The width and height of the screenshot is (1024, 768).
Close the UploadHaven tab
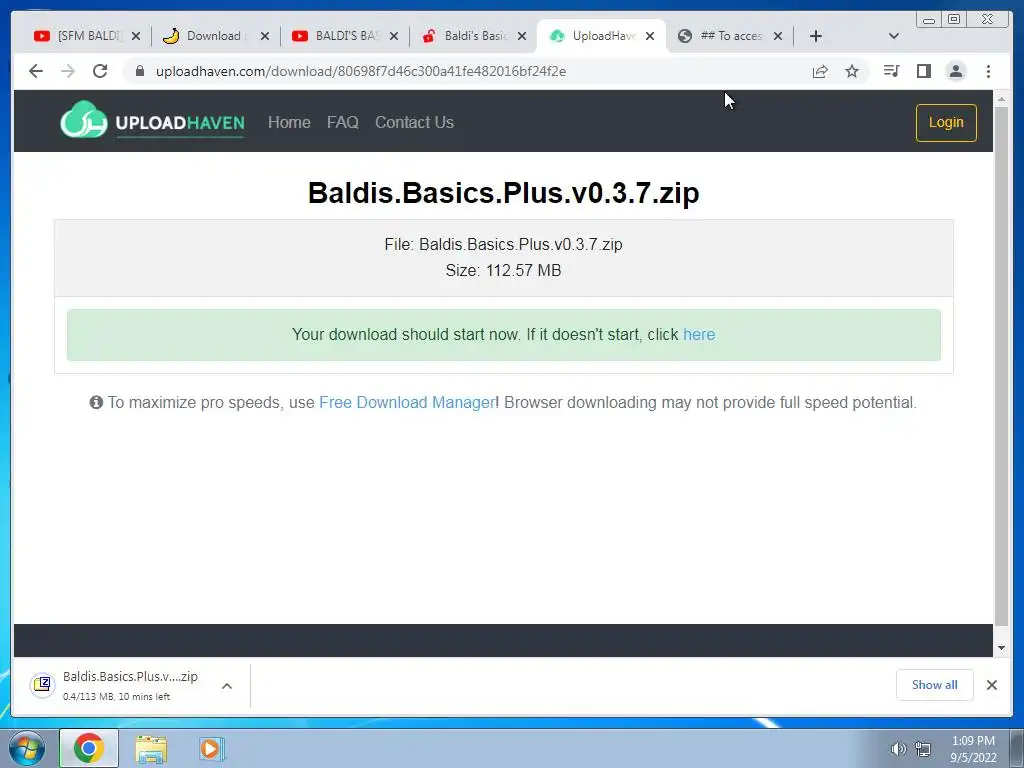point(650,36)
